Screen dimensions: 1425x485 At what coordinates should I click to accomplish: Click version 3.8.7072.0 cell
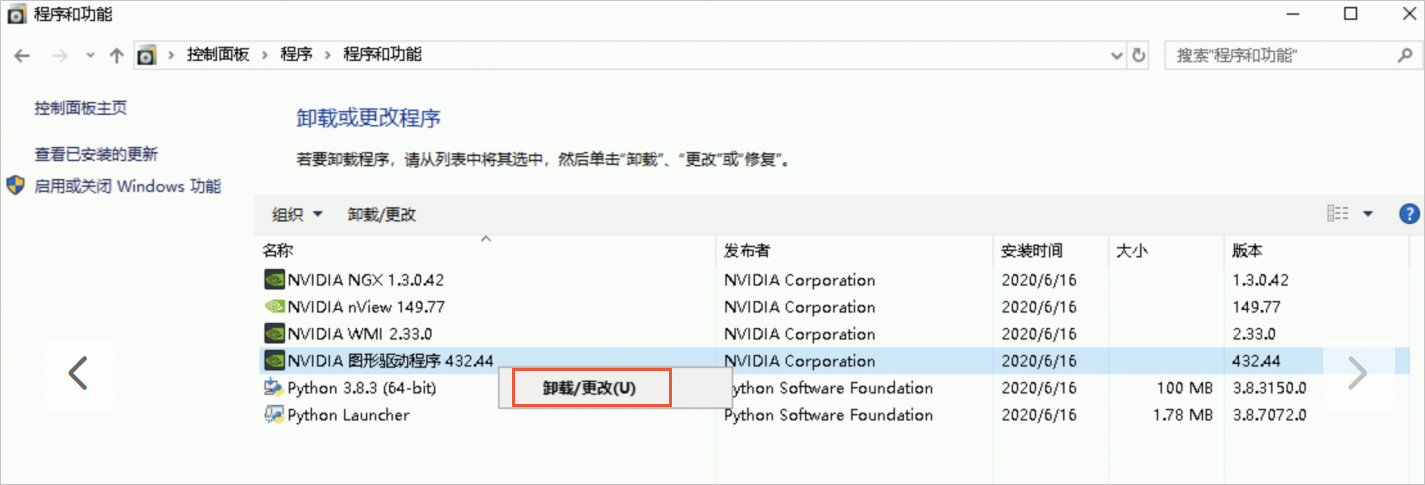click(1270, 415)
